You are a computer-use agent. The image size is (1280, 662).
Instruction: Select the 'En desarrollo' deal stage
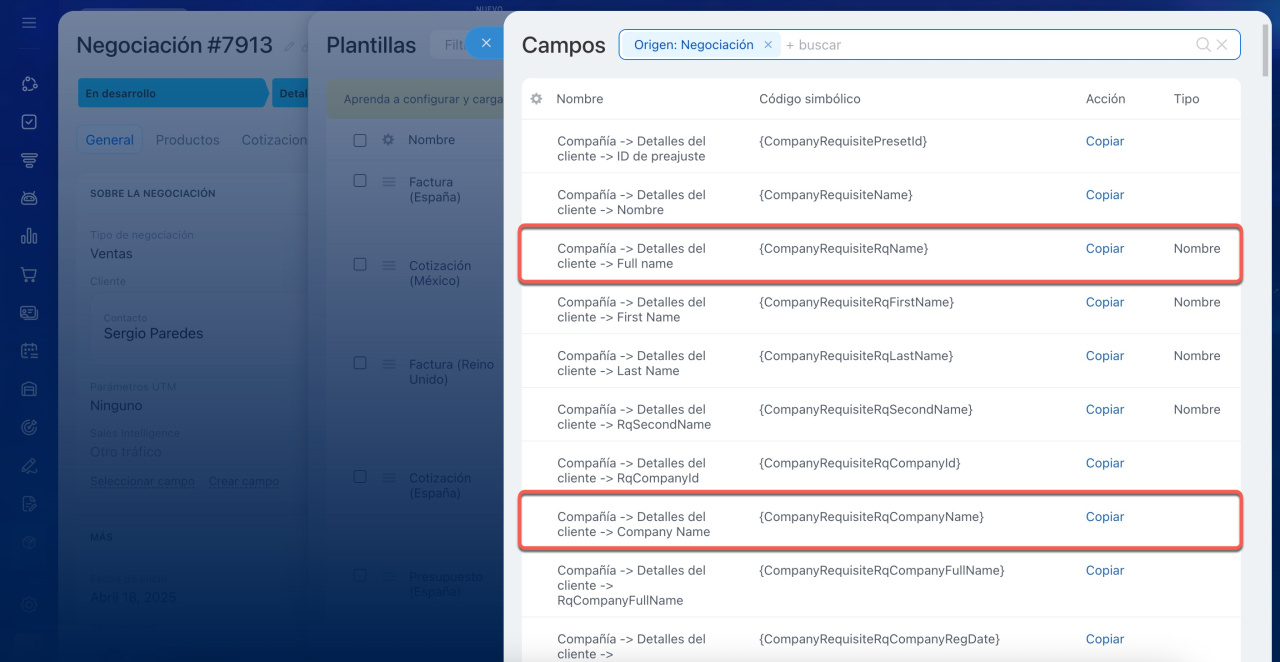(x=170, y=93)
